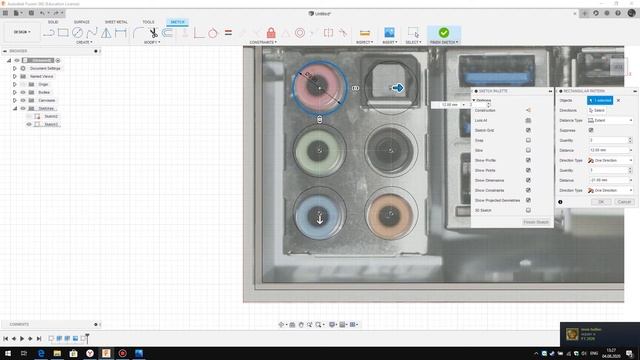Switch to the Tools tab
Screen dimensions: 640x360
click(x=148, y=22)
